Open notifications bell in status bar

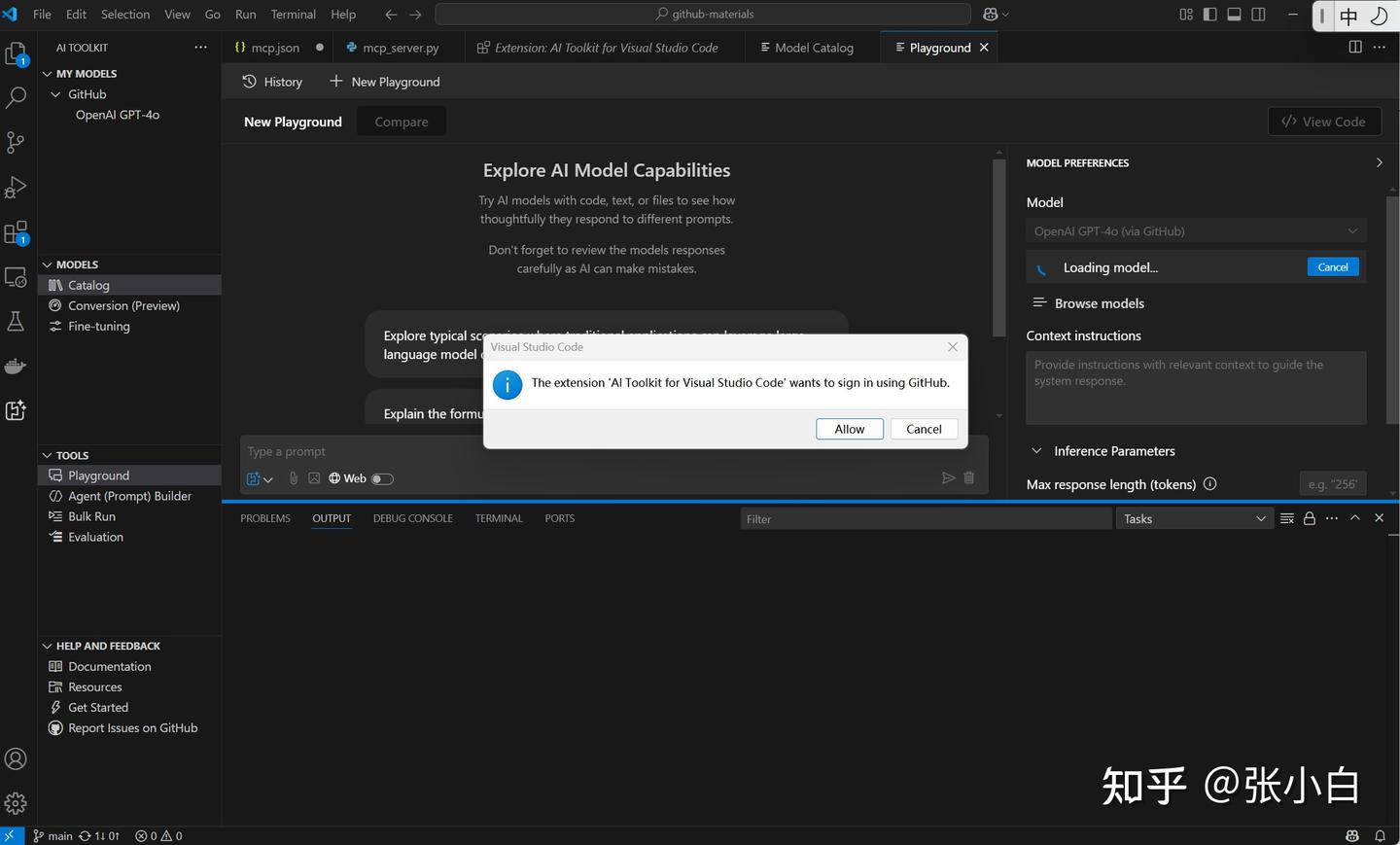click(x=1380, y=836)
